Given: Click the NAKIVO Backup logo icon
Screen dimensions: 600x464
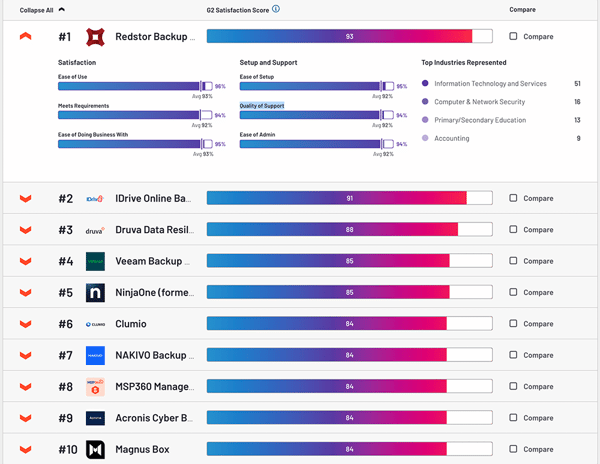Looking at the screenshot, I should [x=95, y=355].
